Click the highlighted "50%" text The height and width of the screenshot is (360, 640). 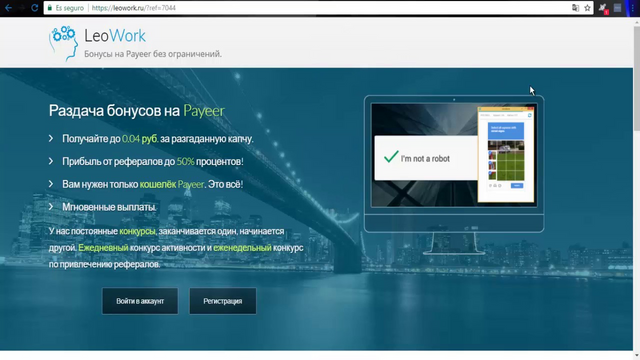pyautogui.click(x=185, y=162)
